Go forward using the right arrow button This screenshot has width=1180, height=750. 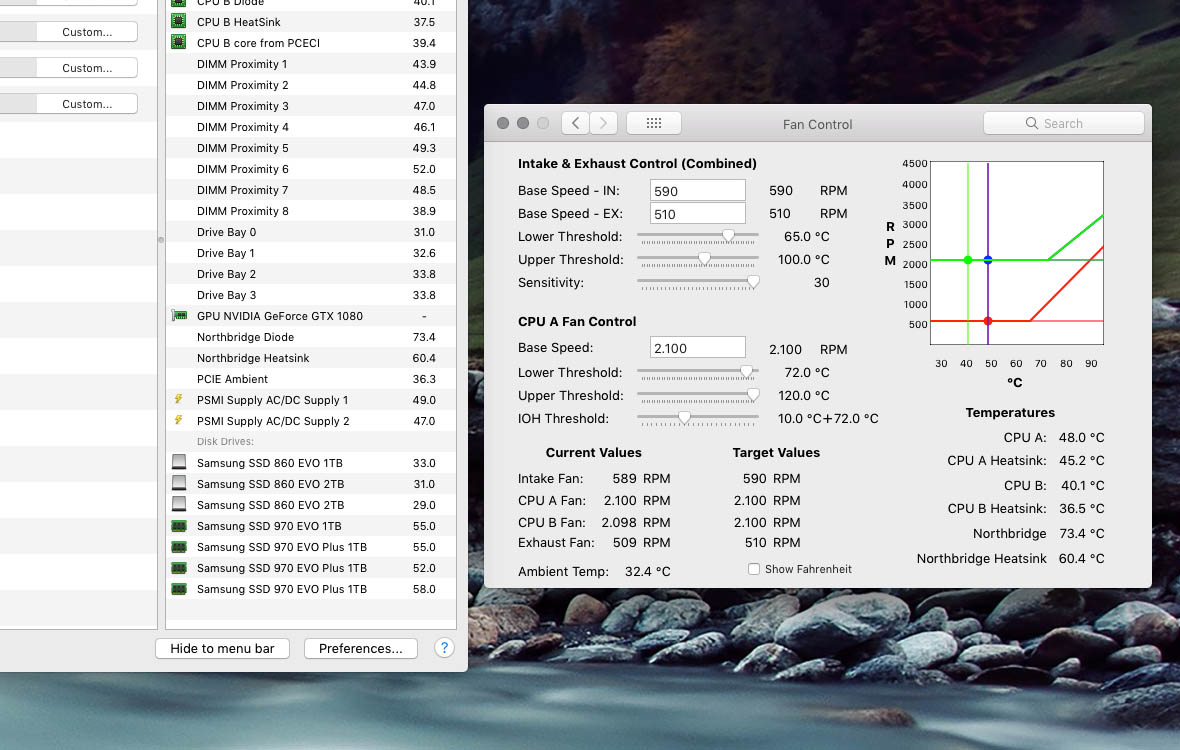click(603, 123)
